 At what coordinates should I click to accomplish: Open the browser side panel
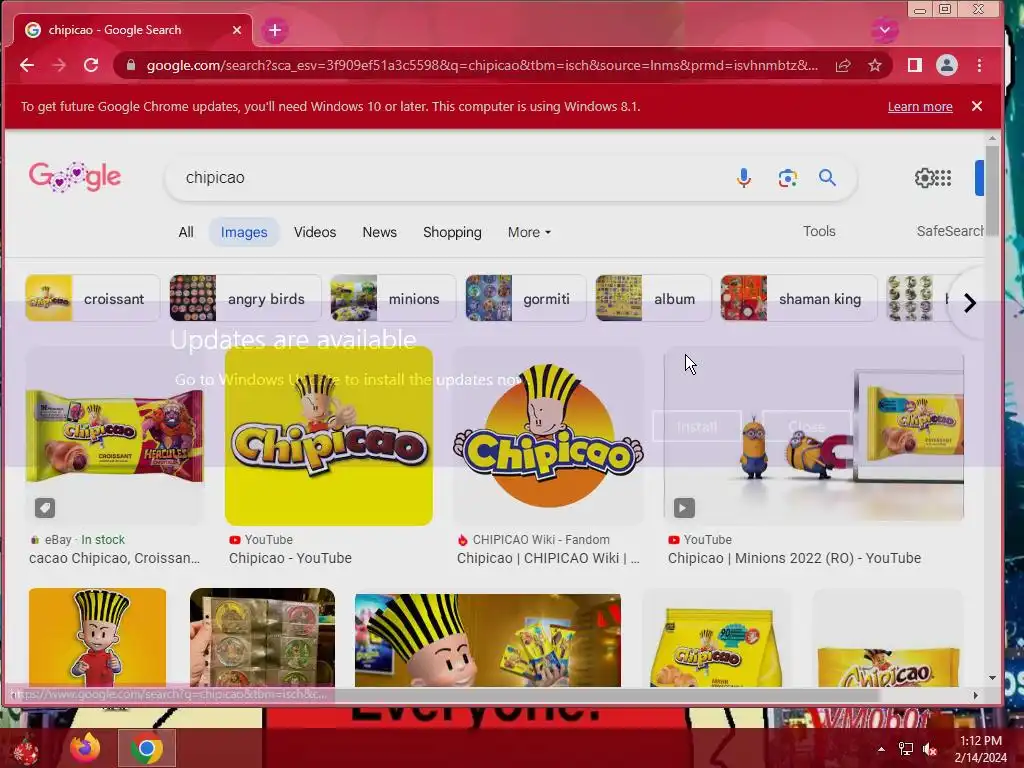pos(914,65)
